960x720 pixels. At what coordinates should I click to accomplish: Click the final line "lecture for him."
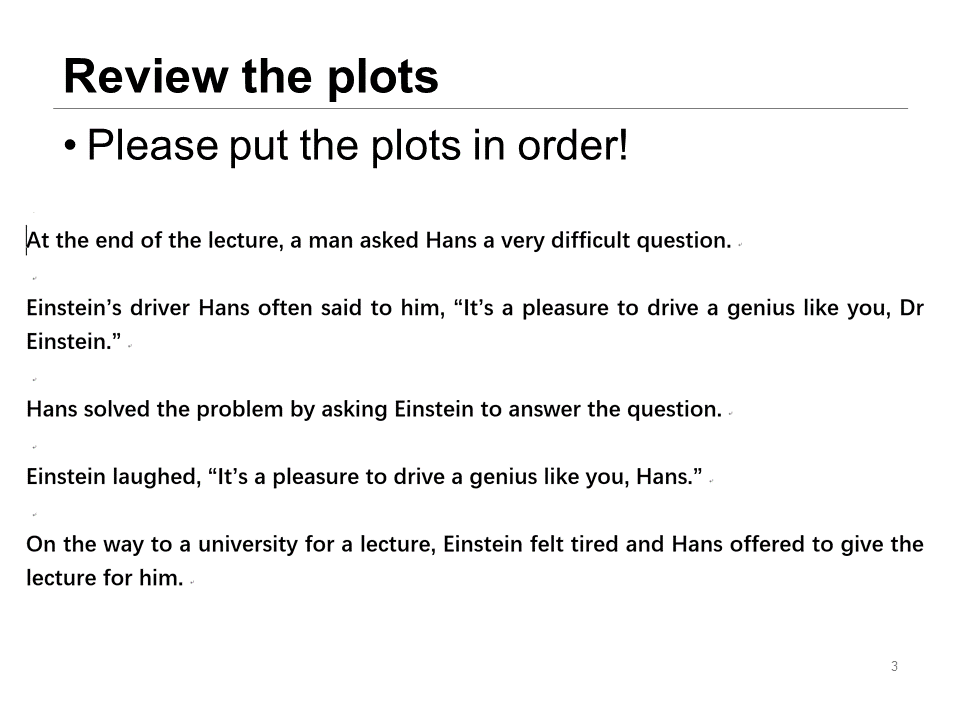(x=104, y=579)
